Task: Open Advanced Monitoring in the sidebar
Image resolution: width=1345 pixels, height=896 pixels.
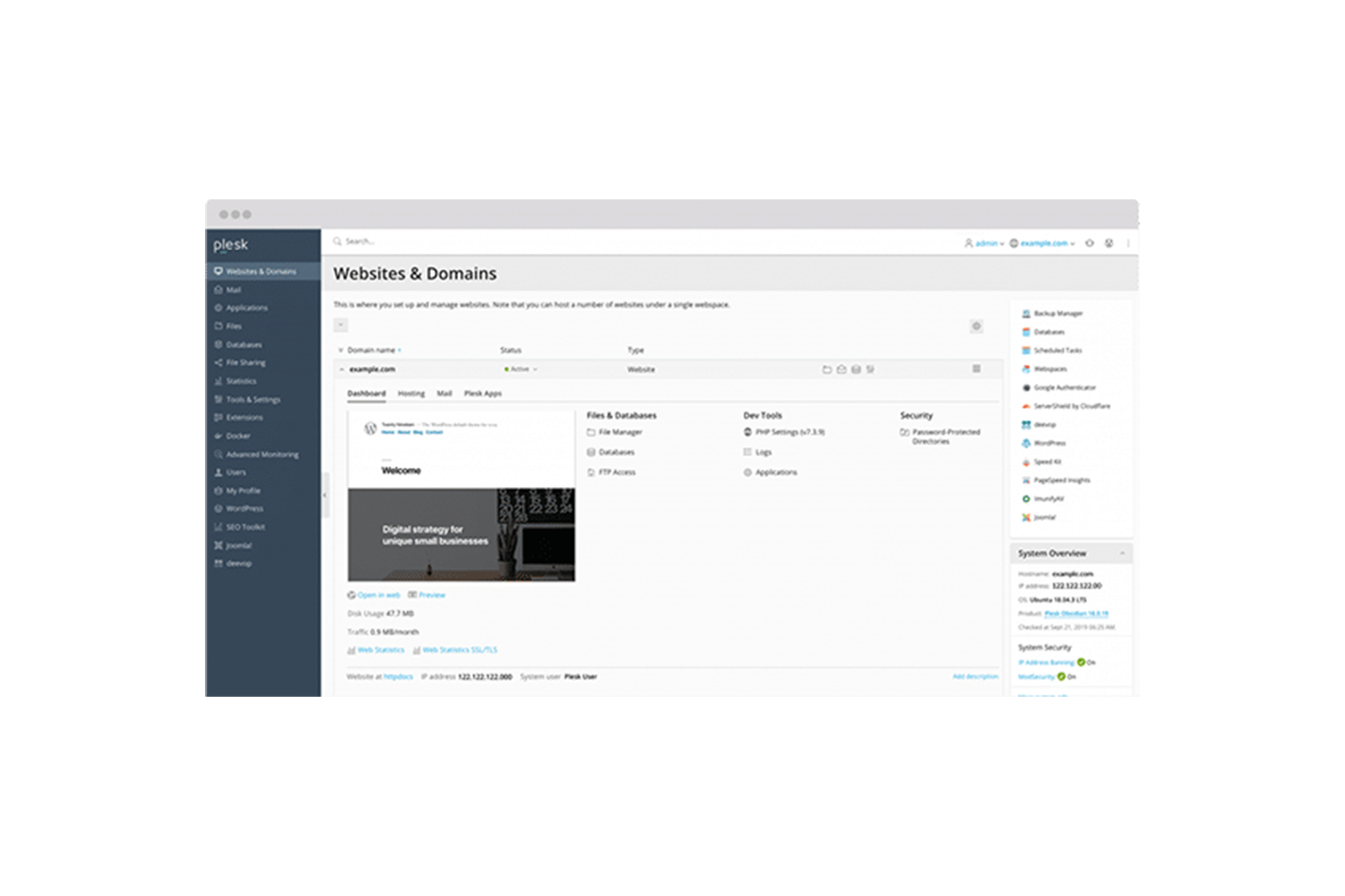Action: click(263, 454)
